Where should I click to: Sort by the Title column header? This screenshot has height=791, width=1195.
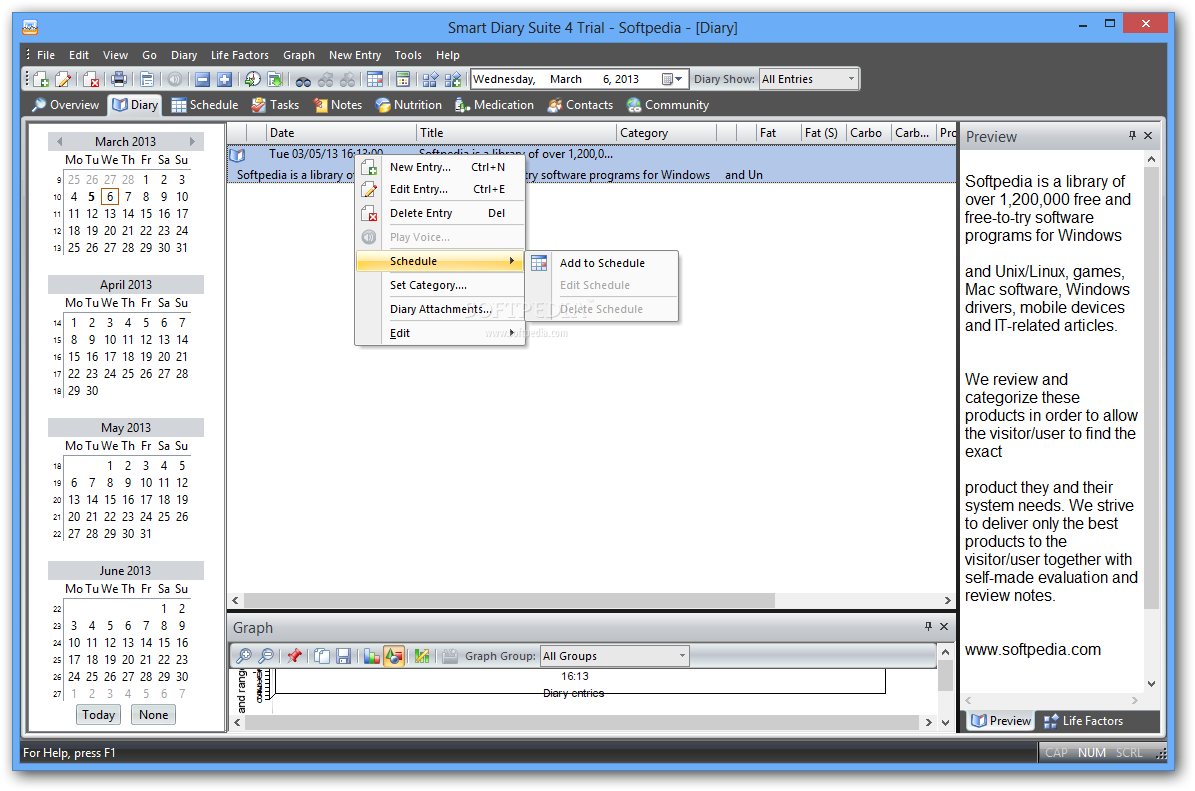(516, 133)
